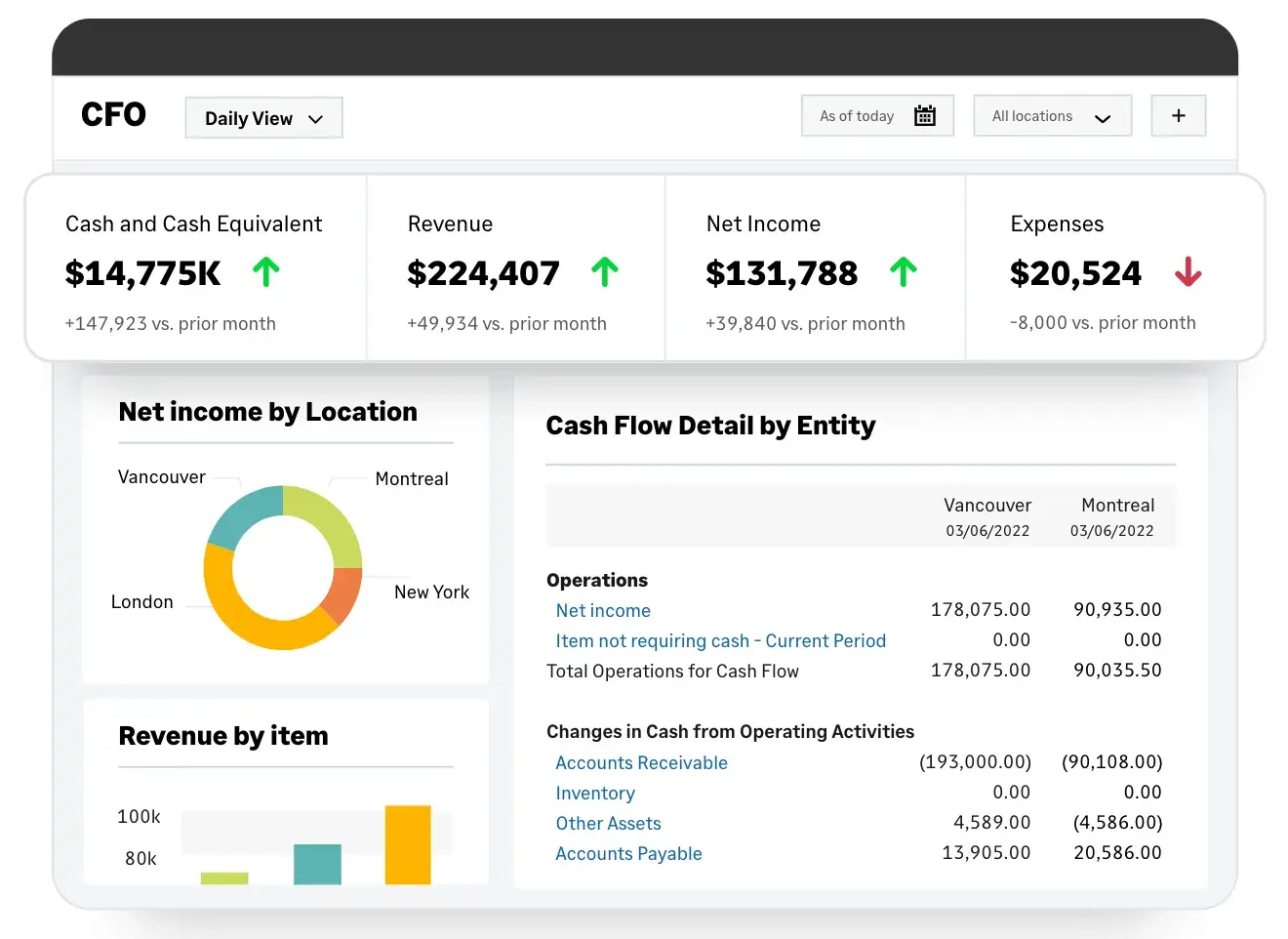1288x939 pixels.
Task: Select the Vancouver column header in Cash Flow table
Action: click(x=986, y=506)
